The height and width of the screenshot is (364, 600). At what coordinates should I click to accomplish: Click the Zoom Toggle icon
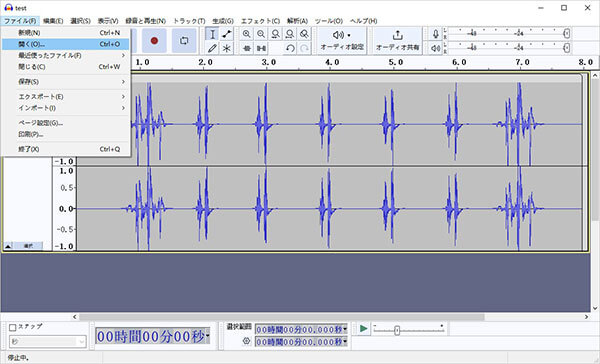(304, 34)
